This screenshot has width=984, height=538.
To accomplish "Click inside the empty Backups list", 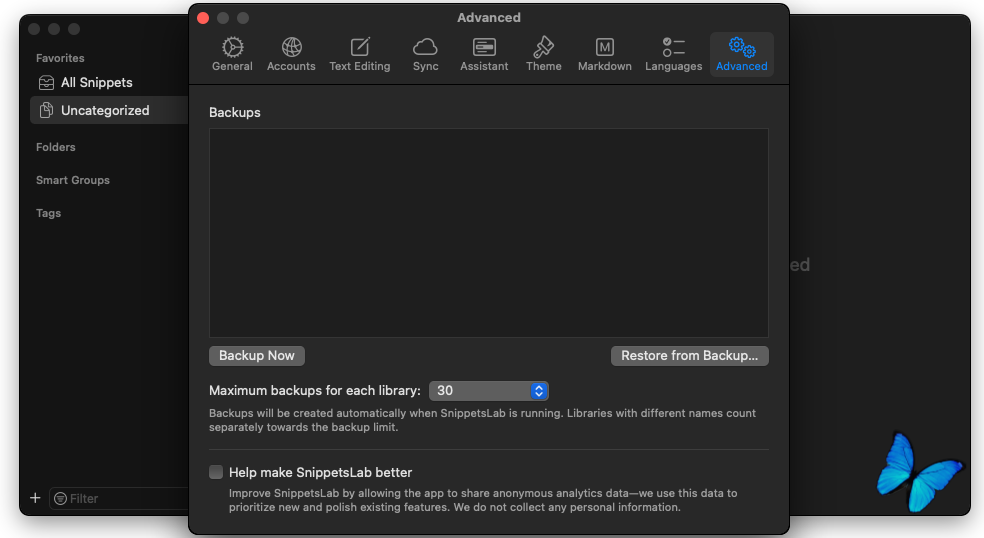I will (488, 233).
